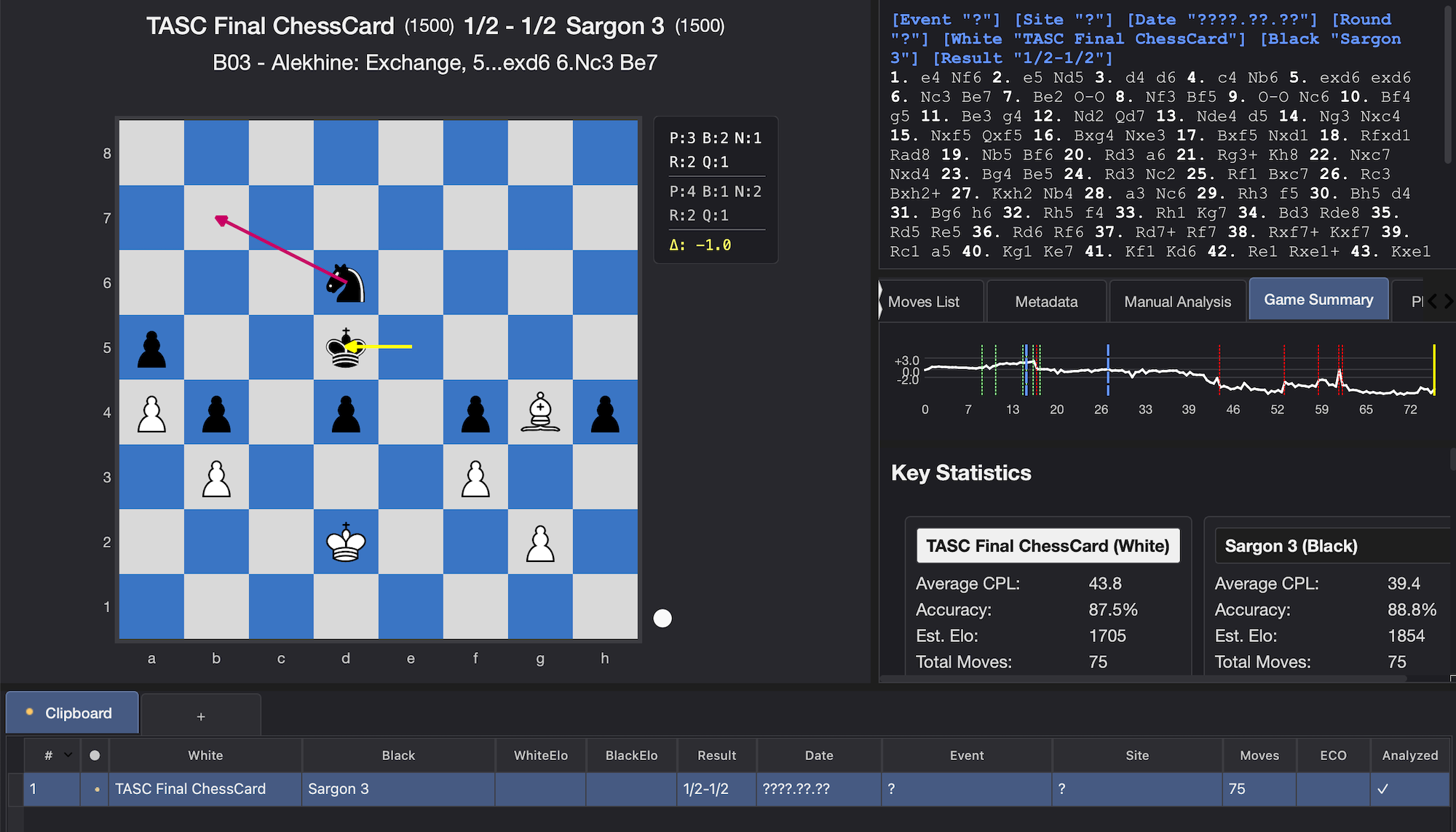This screenshot has width=1456, height=832.
Task: Select Sargon 3 (Black) statistics header
Action: coord(1291,546)
